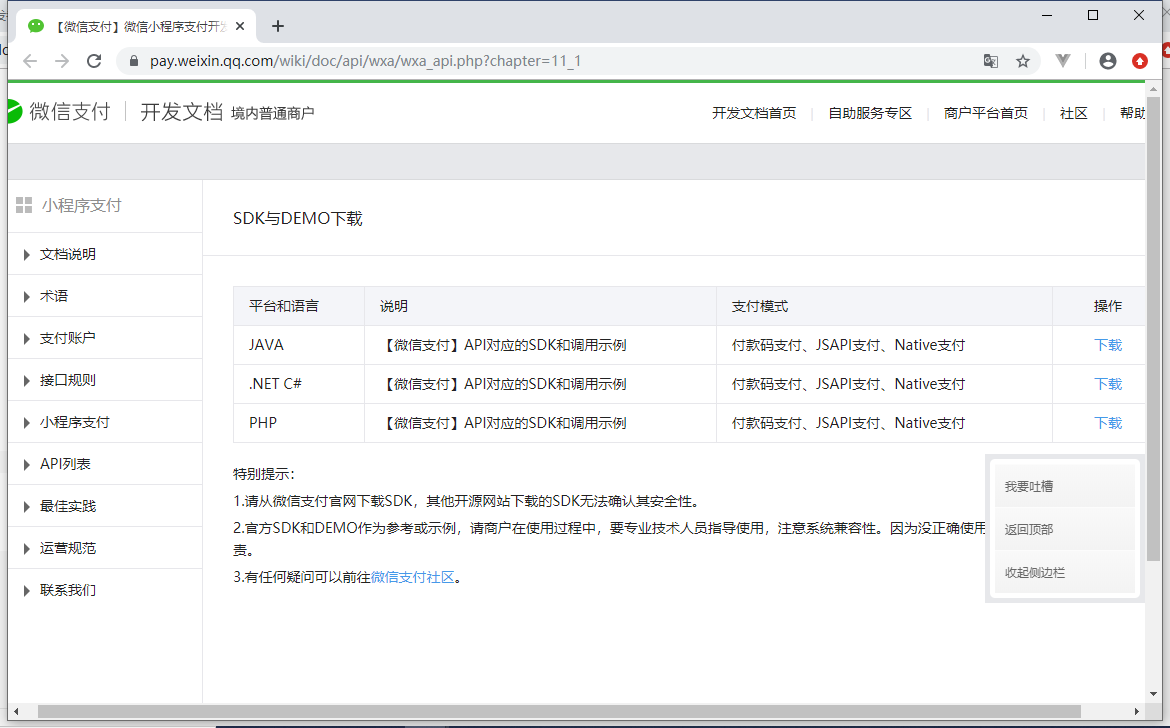Open 商户平台首页 in top navigation
The image size is (1170, 728).
986,113
